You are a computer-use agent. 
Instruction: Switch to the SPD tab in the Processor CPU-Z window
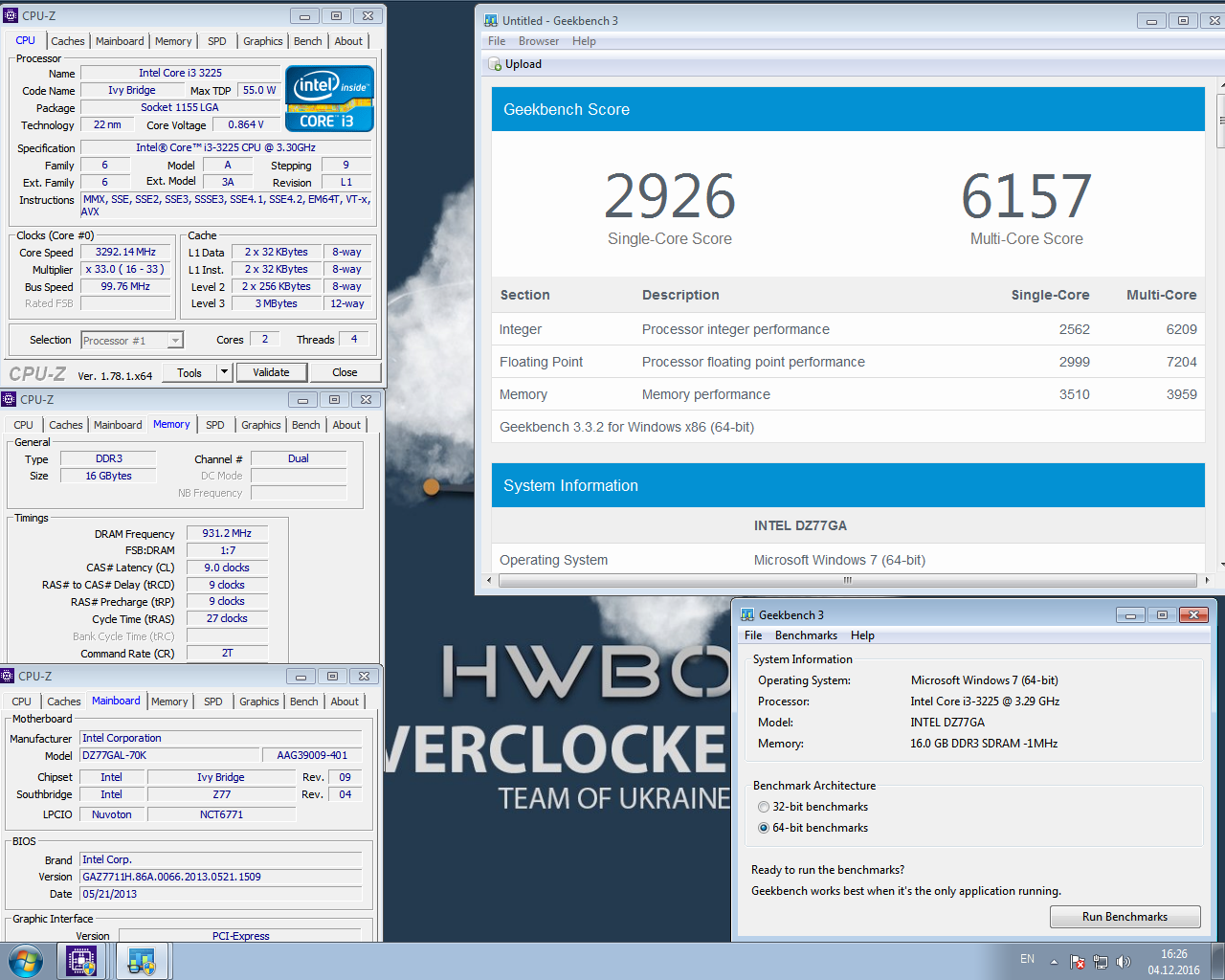(217, 41)
